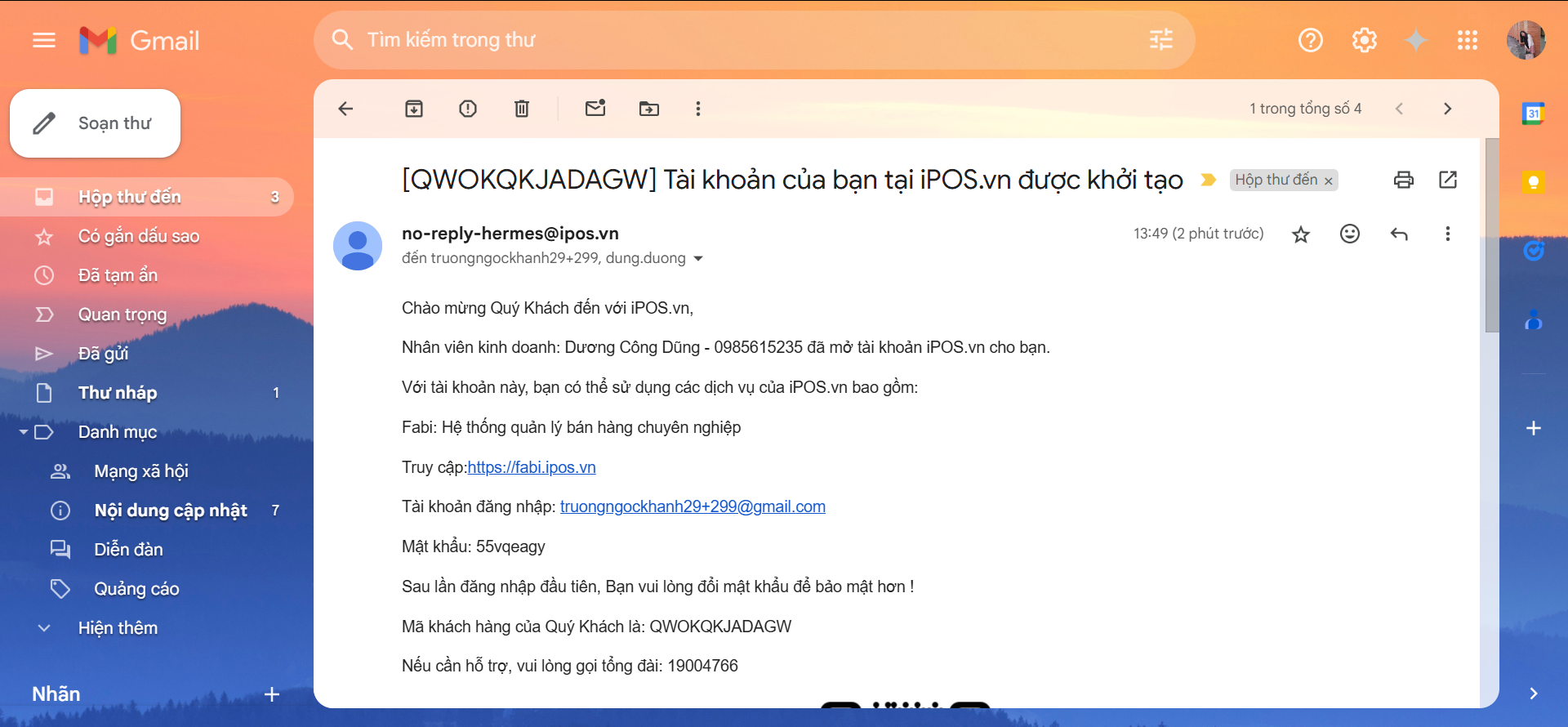This screenshot has height=727, width=1568.
Task: Collapse the Danh mục category list
Action: 24,431
